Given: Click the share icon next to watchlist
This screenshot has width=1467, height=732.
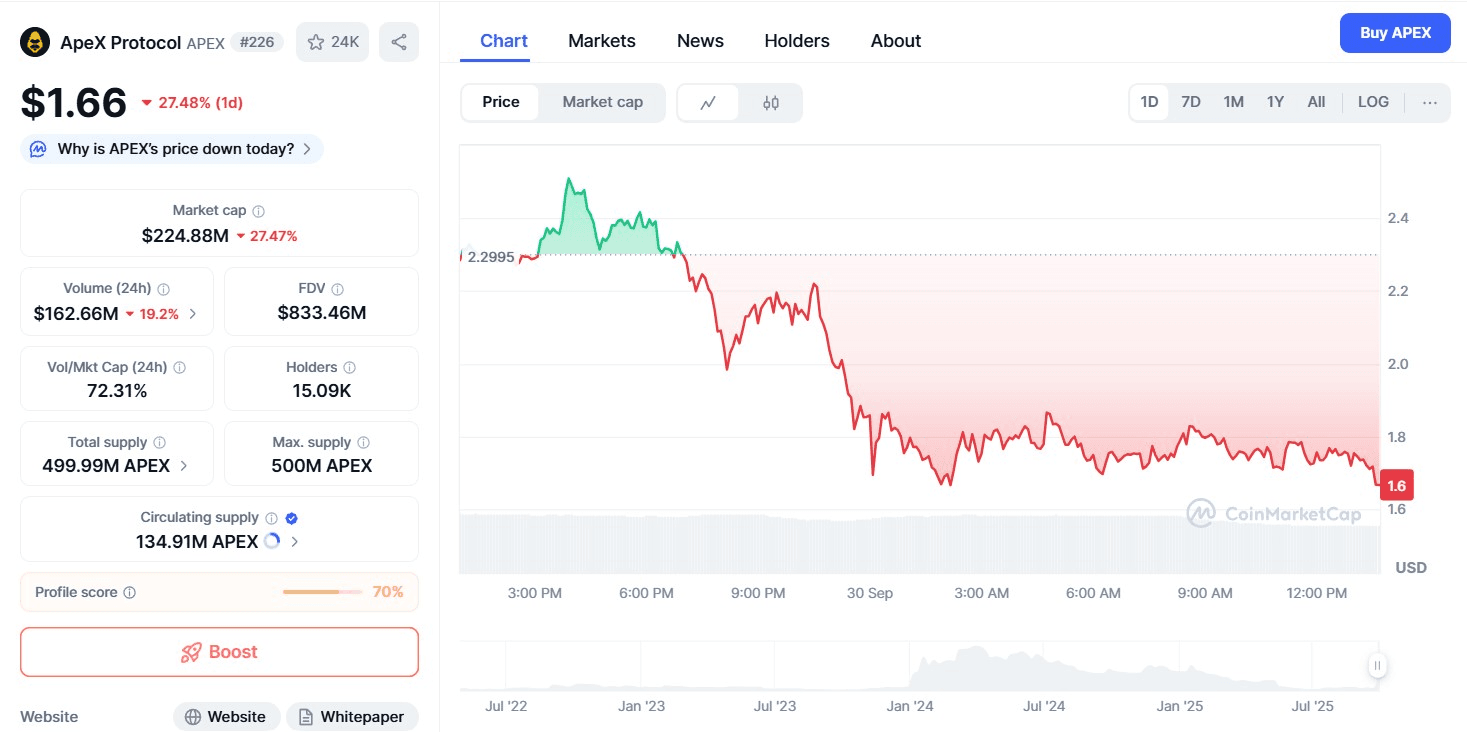Looking at the screenshot, I should pos(399,42).
